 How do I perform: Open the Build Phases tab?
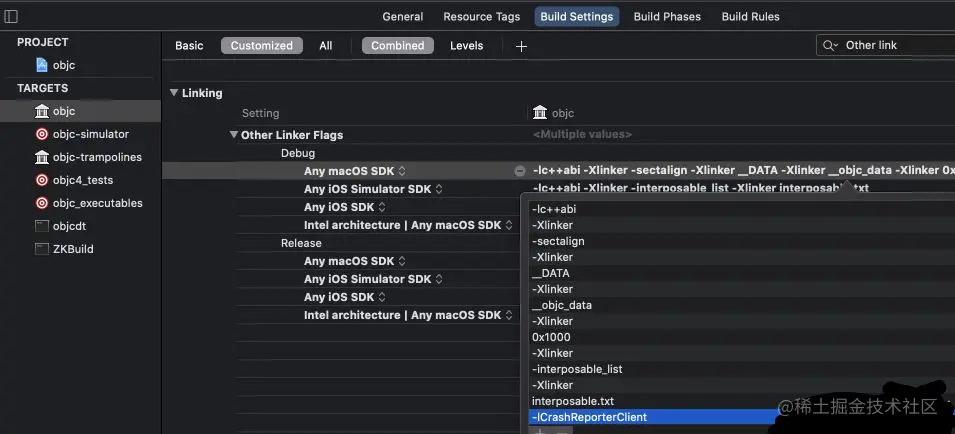(x=667, y=17)
